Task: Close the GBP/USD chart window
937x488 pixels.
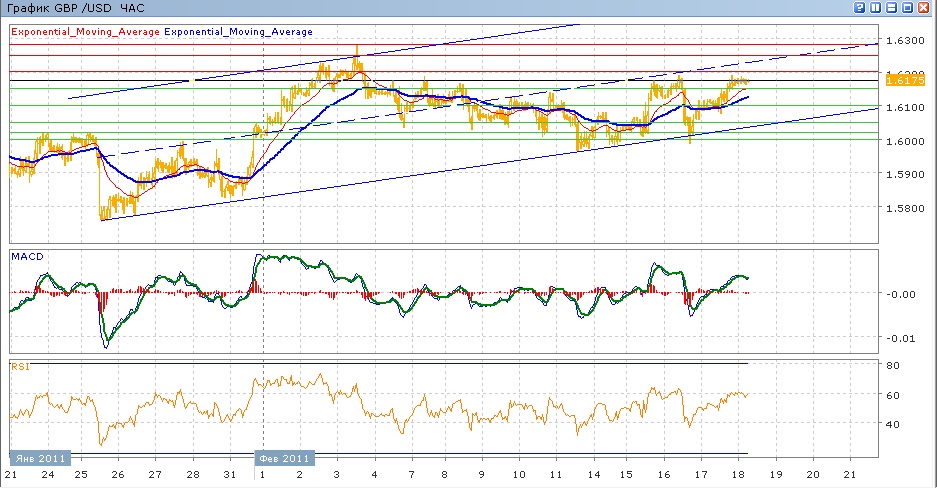Action: (x=924, y=7)
